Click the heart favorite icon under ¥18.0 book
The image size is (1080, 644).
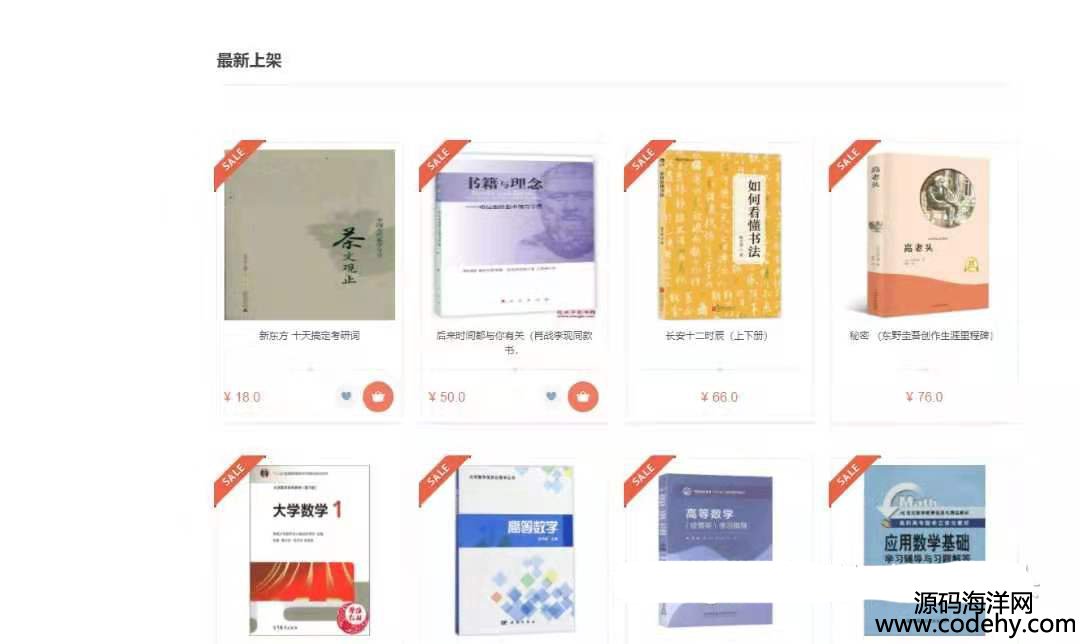tap(346, 396)
